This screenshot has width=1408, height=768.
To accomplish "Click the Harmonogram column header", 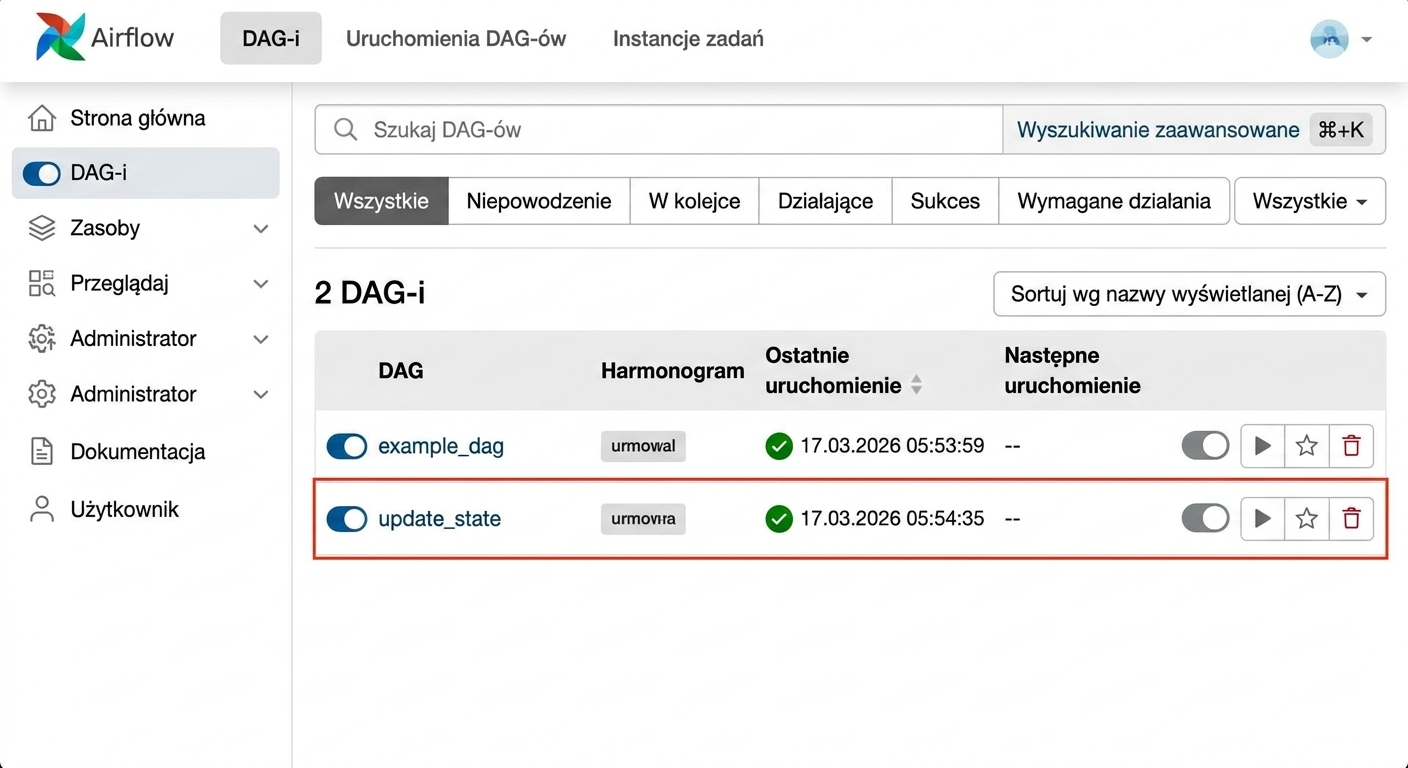I will [673, 371].
